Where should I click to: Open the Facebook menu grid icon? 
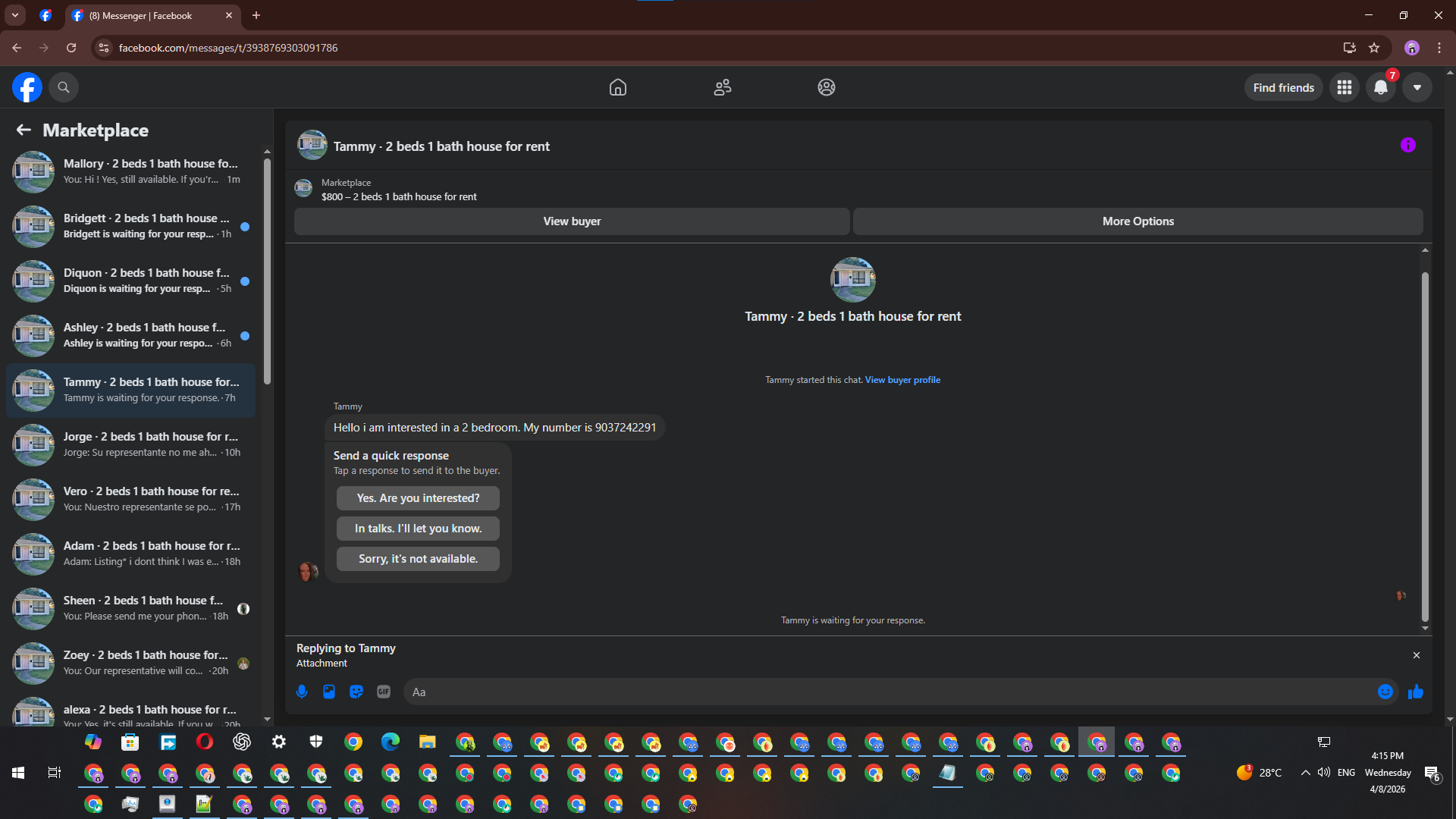[x=1345, y=87]
